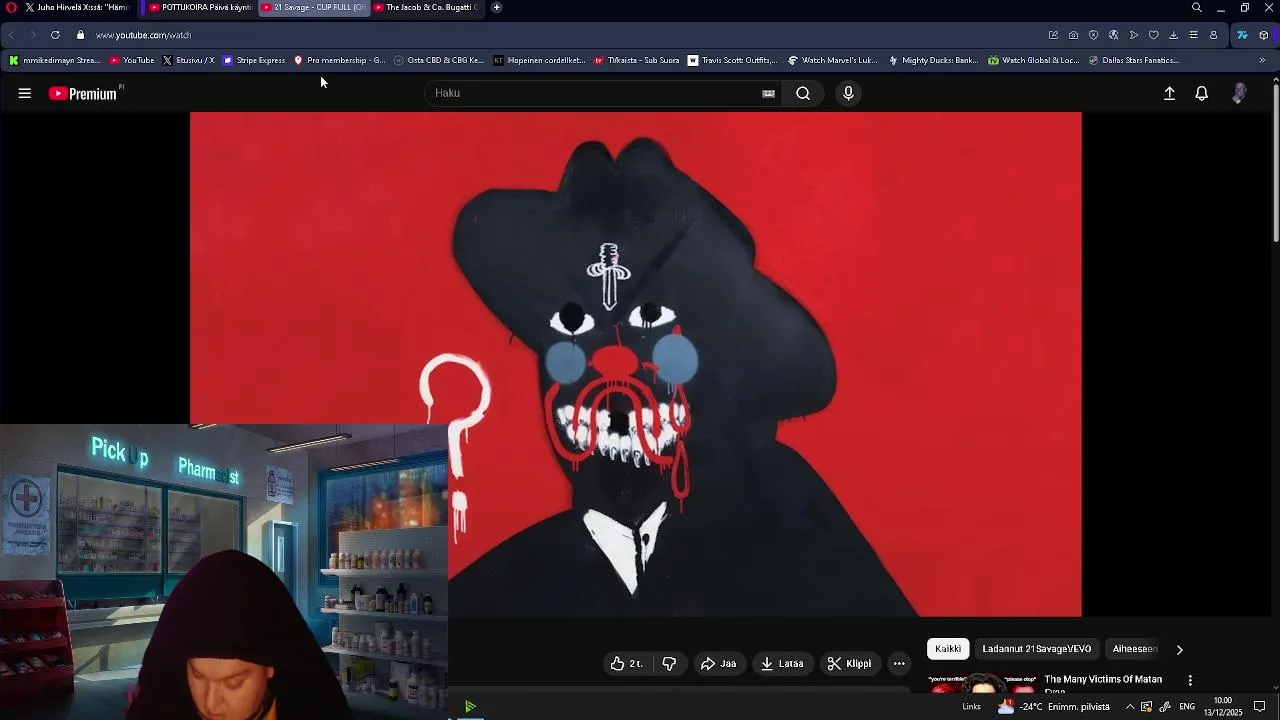This screenshot has width=1280, height=720.
Task: Open the YouTube account avatar menu
Action: [x=1239, y=93]
